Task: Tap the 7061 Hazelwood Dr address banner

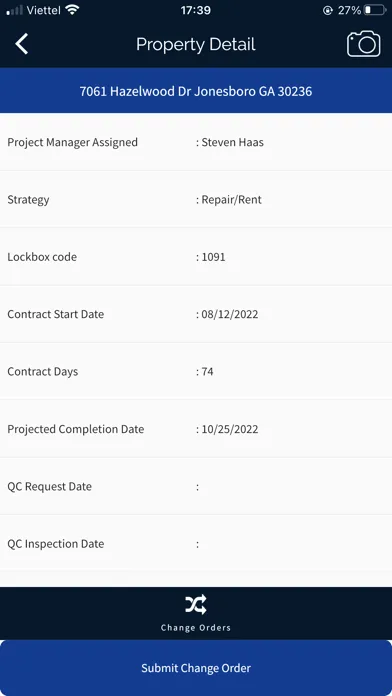Action: 196,91
